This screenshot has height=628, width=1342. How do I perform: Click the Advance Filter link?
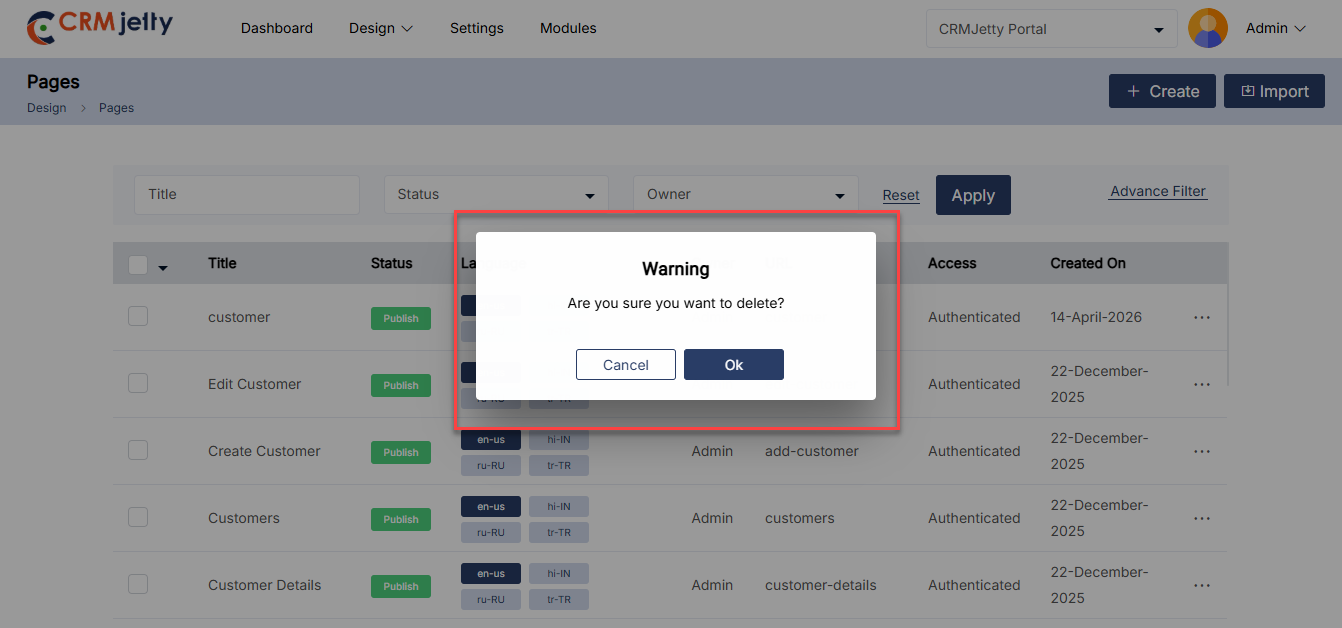coord(1158,191)
